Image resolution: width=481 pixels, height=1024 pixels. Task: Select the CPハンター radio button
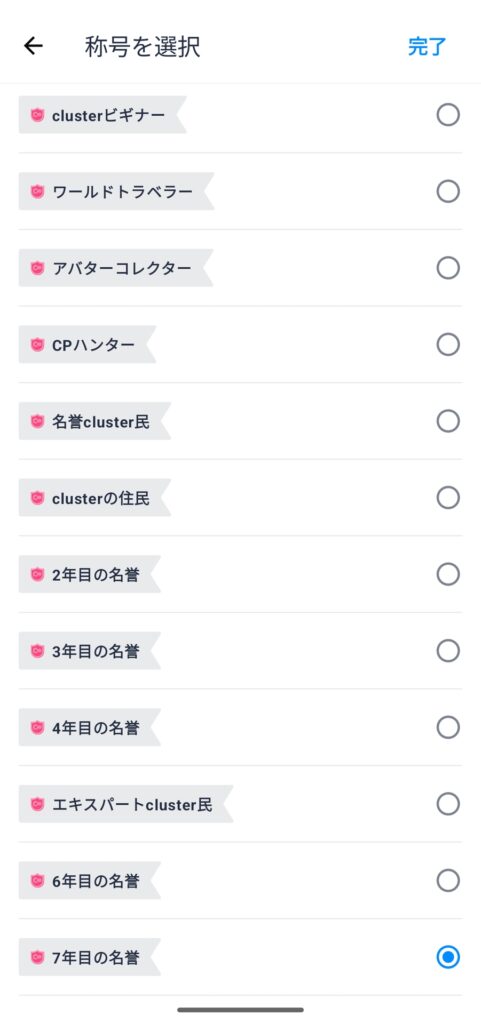tap(448, 344)
